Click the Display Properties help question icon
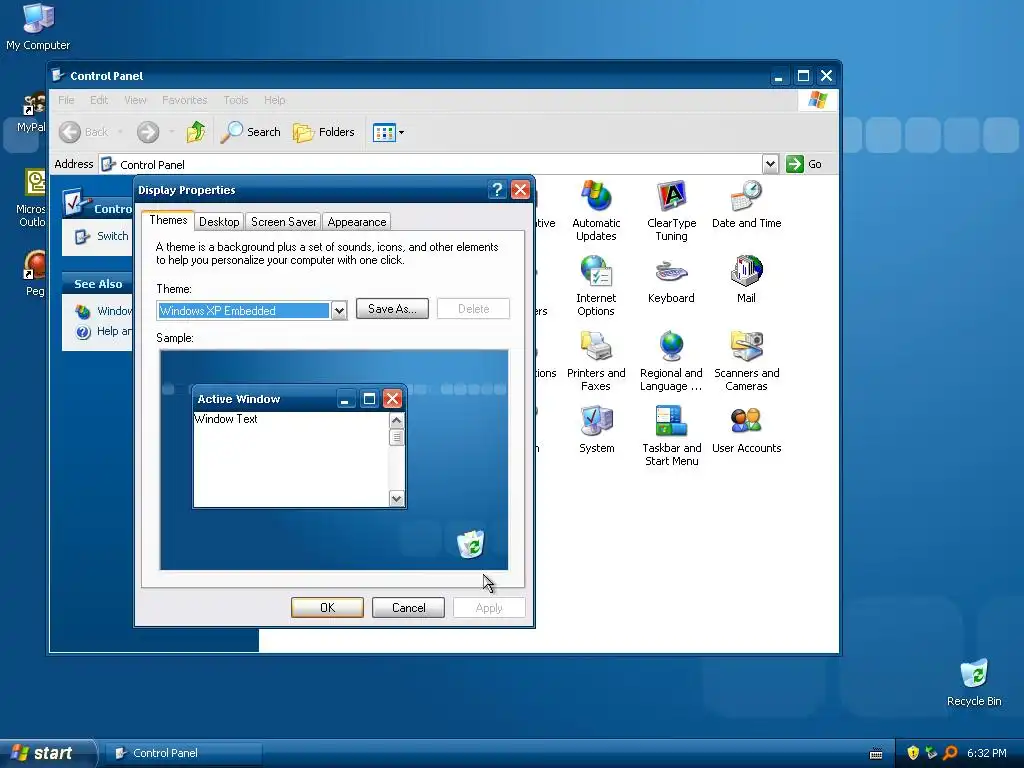1024x768 pixels. (x=497, y=189)
